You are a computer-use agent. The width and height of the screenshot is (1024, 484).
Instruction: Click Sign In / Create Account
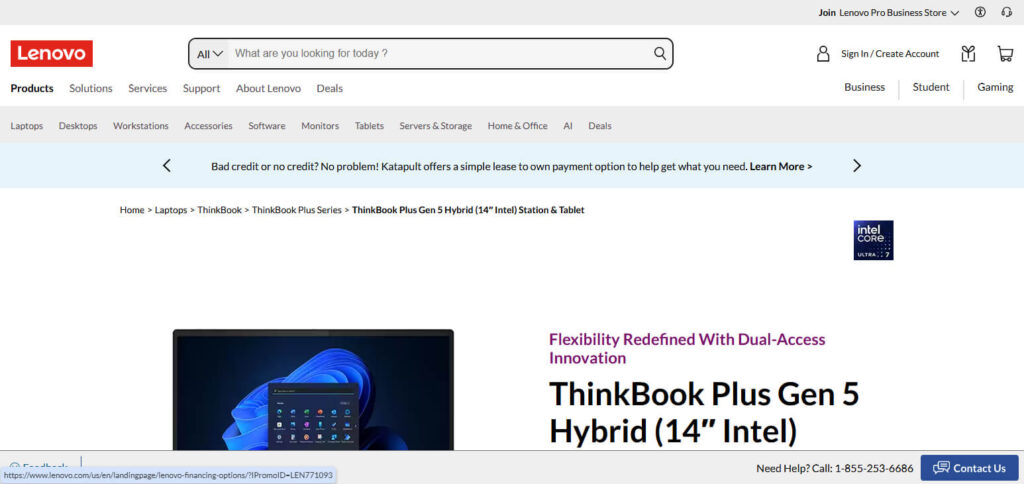(x=889, y=54)
